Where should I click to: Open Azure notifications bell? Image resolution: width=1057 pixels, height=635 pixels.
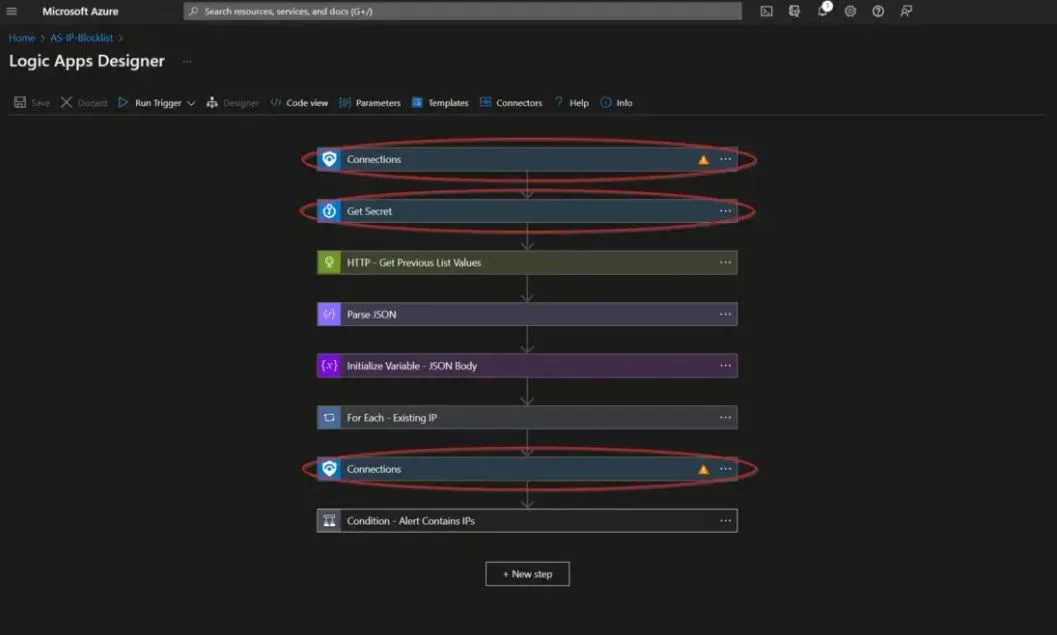click(x=822, y=11)
